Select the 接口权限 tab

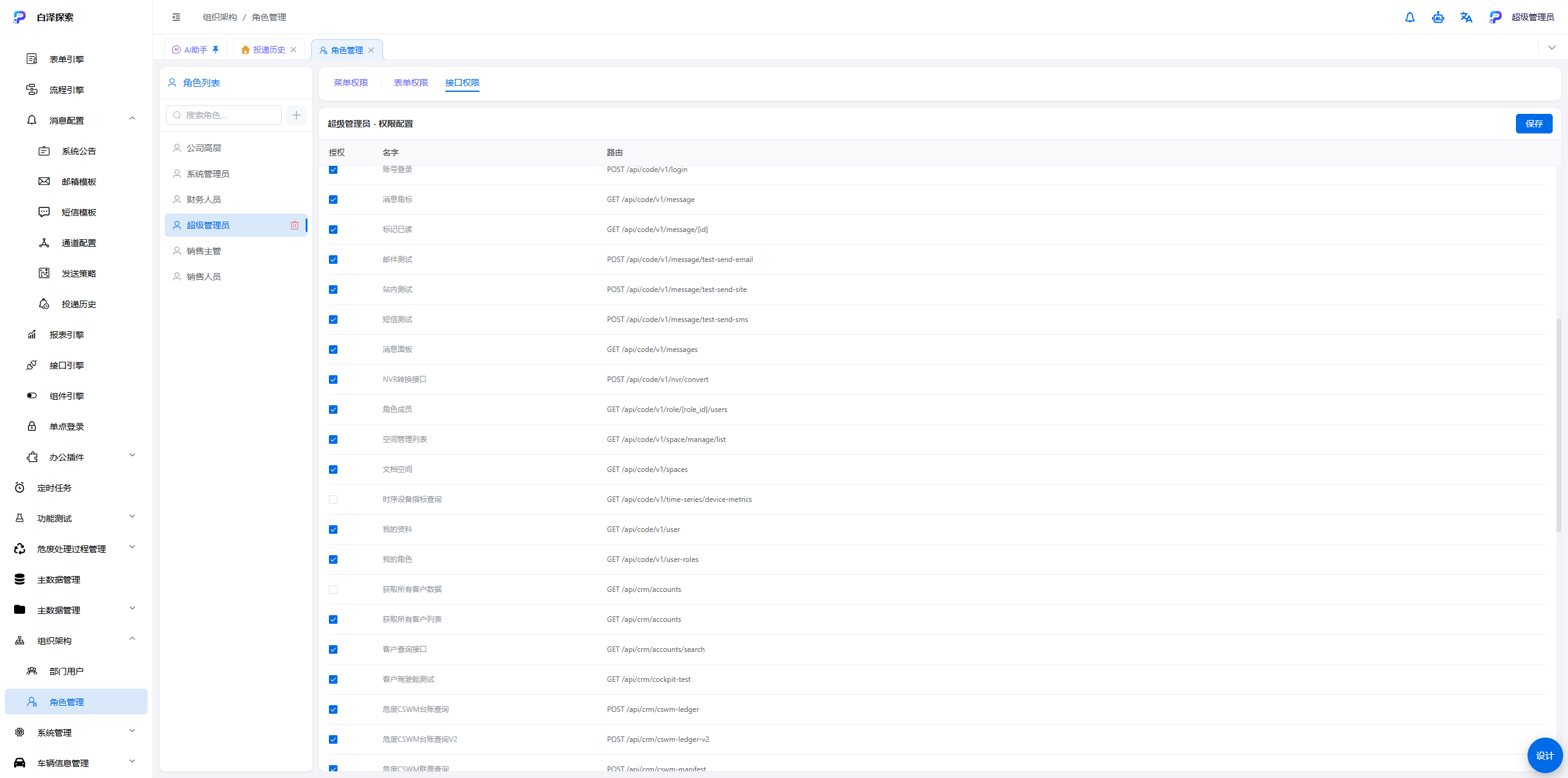click(x=462, y=83)
